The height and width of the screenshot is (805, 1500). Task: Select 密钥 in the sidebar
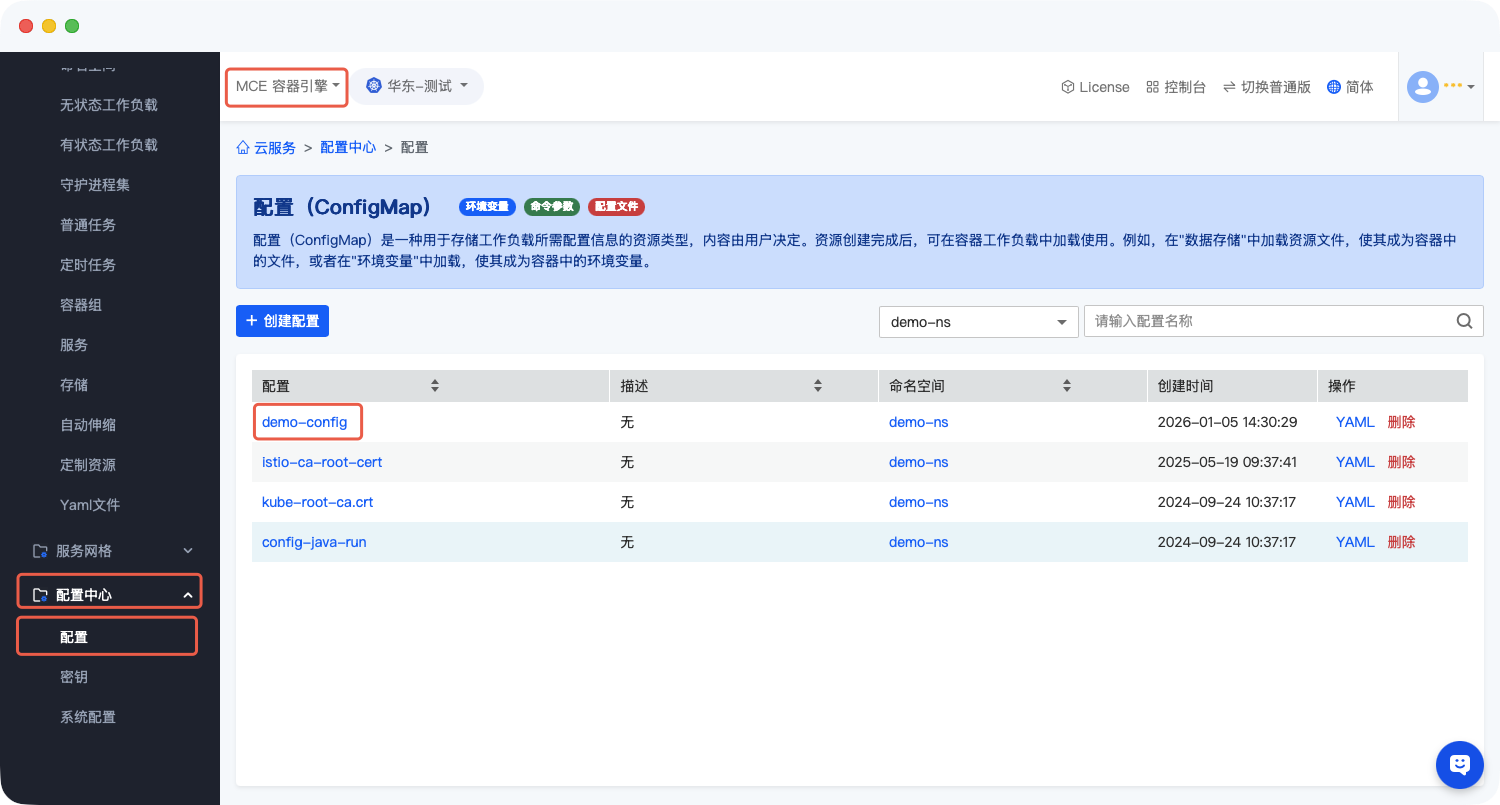pos(74,677)
